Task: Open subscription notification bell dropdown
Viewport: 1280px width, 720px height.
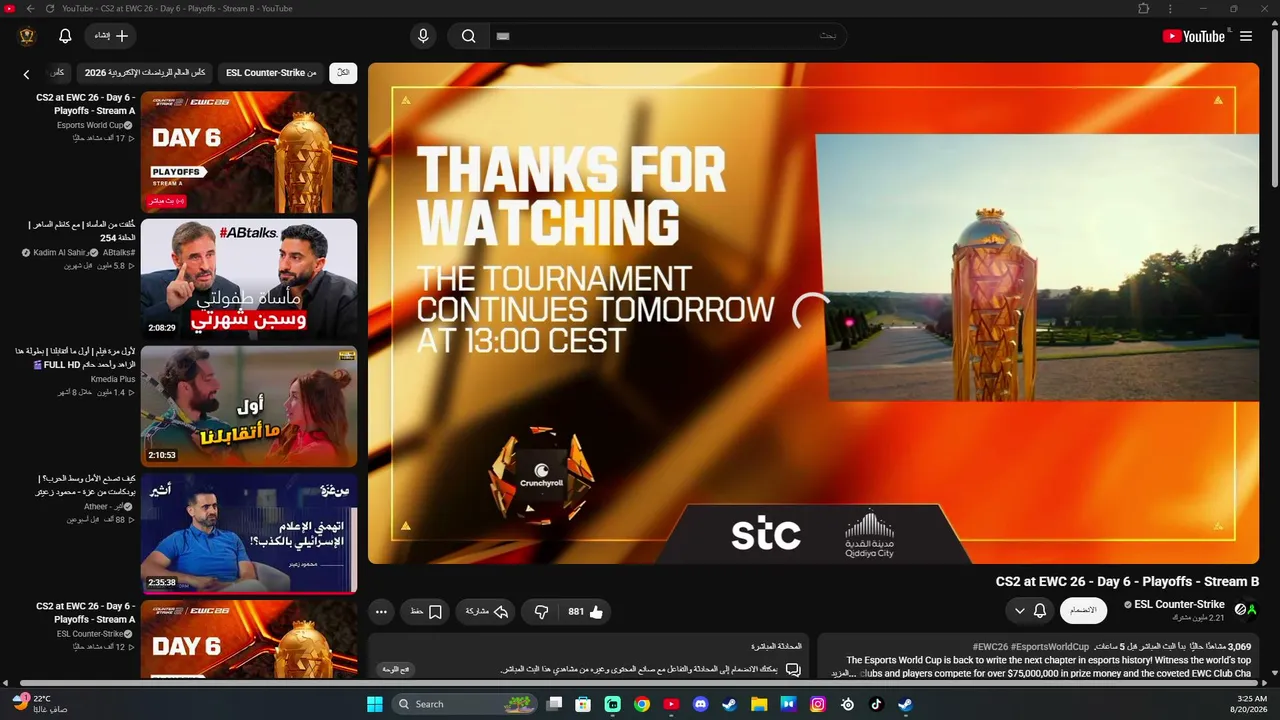Action: coord(1030,610)
